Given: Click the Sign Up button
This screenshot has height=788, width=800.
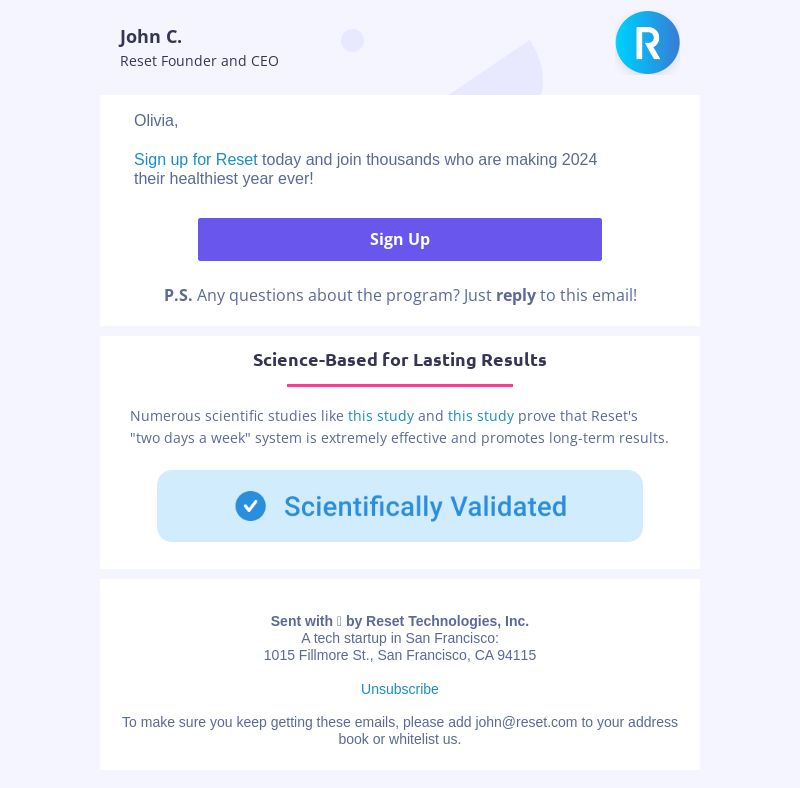Looking at the screenshot, I should click(x=399, y=239).
